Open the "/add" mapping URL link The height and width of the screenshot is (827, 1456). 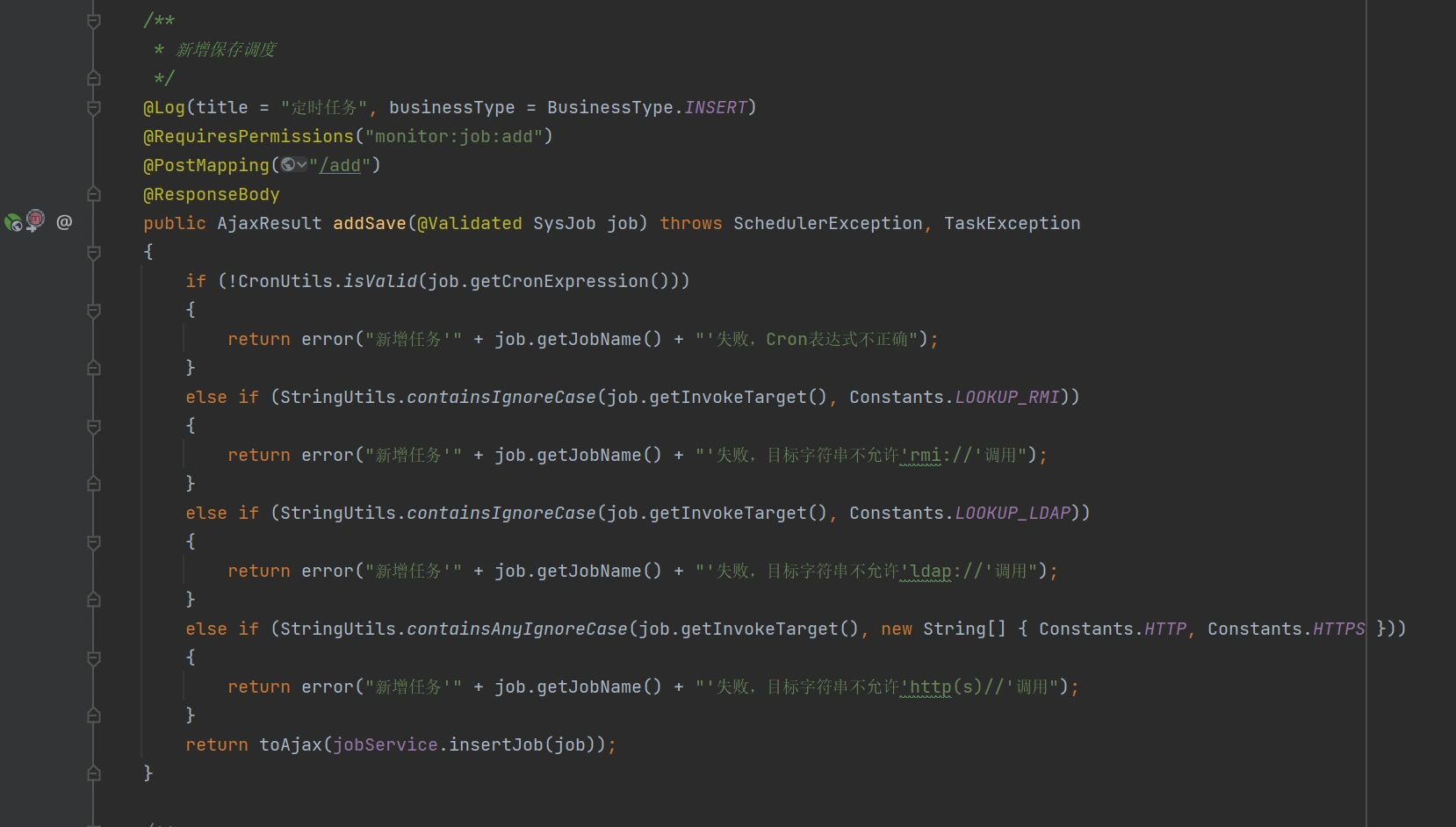(x=340, y=166)
